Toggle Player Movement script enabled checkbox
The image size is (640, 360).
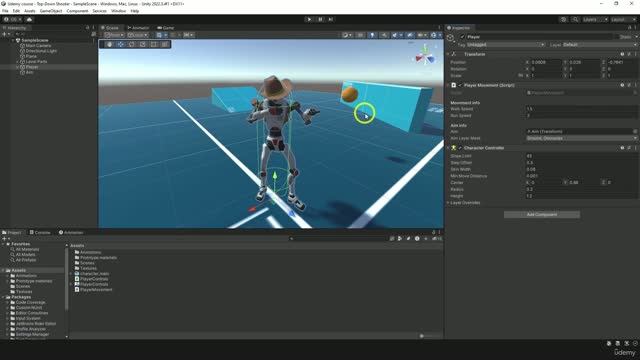pyautogui.click(x=460, y=85)
